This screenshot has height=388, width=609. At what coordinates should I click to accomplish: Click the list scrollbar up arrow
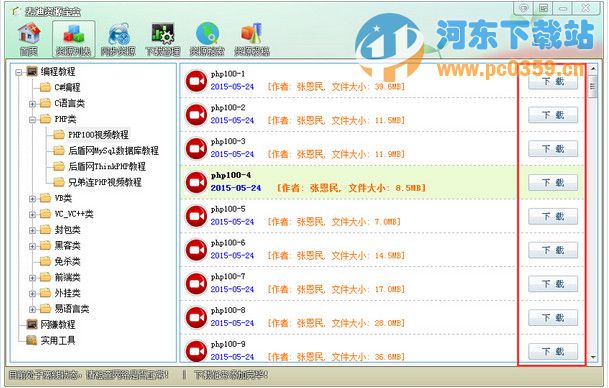[593, 69]
